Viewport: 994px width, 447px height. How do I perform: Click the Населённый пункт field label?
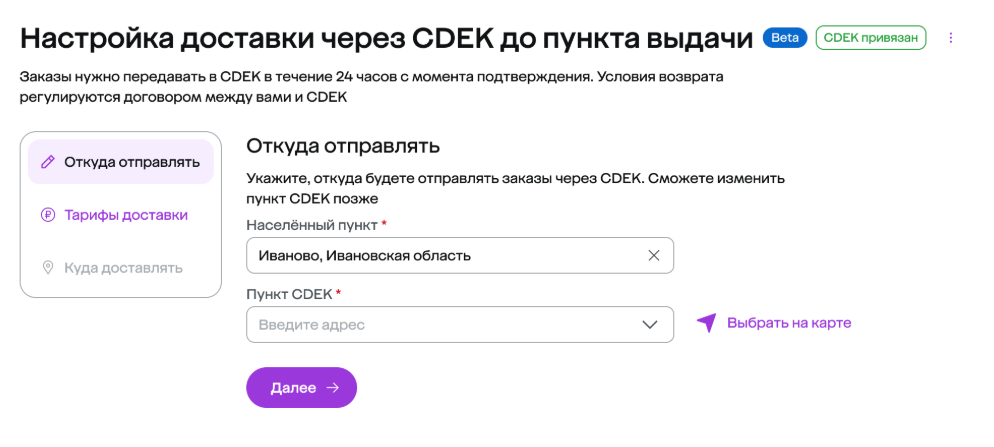tap(312, 224)
